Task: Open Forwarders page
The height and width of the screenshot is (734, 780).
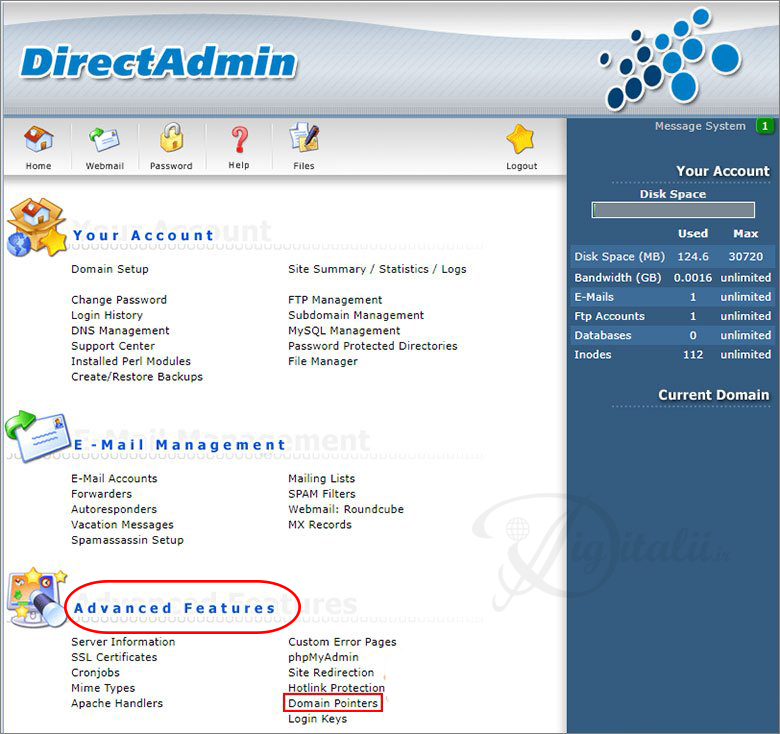Action: pyautogui.click(x=101, y=494)
